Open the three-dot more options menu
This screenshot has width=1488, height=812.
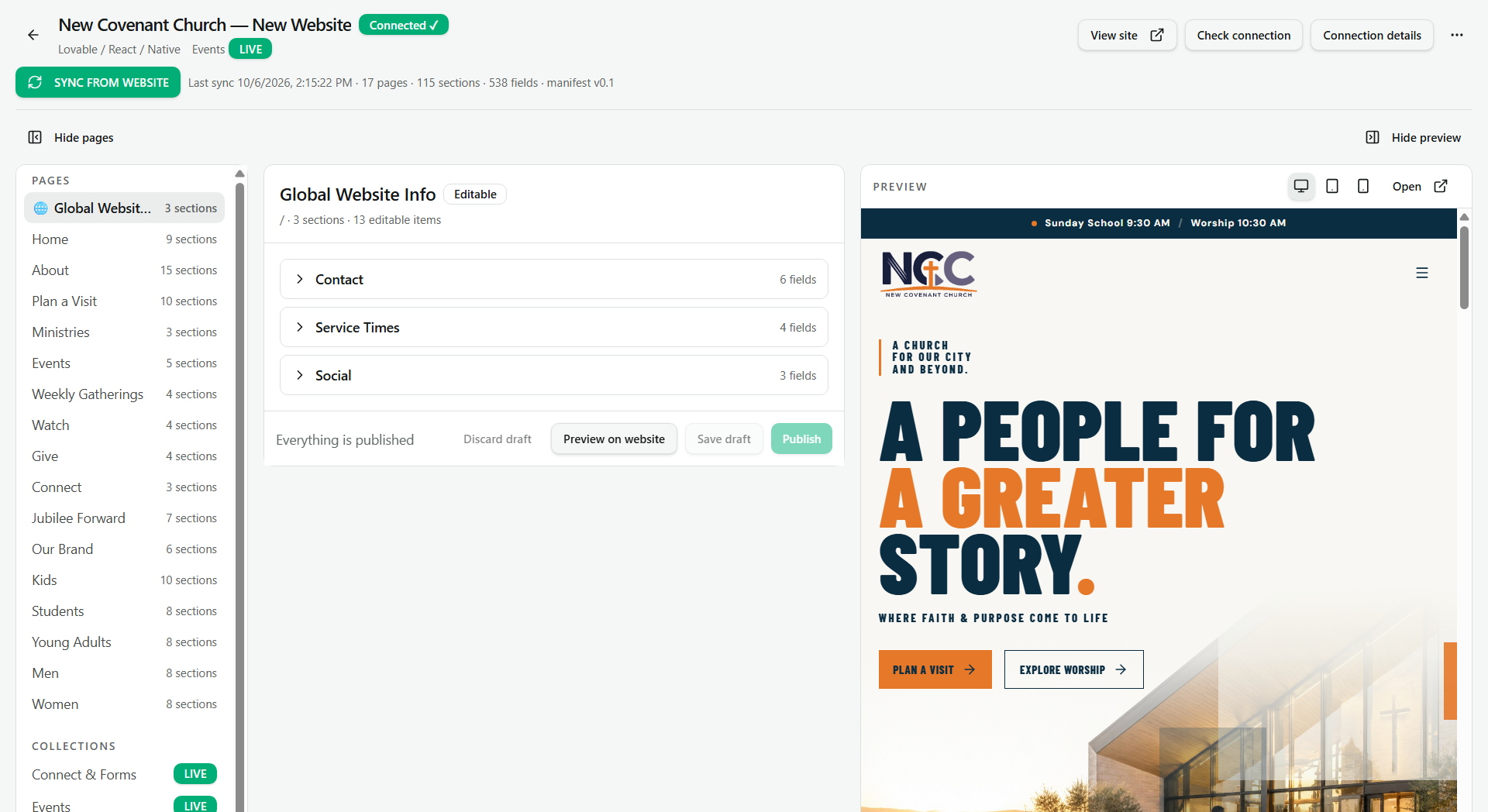1457,35
